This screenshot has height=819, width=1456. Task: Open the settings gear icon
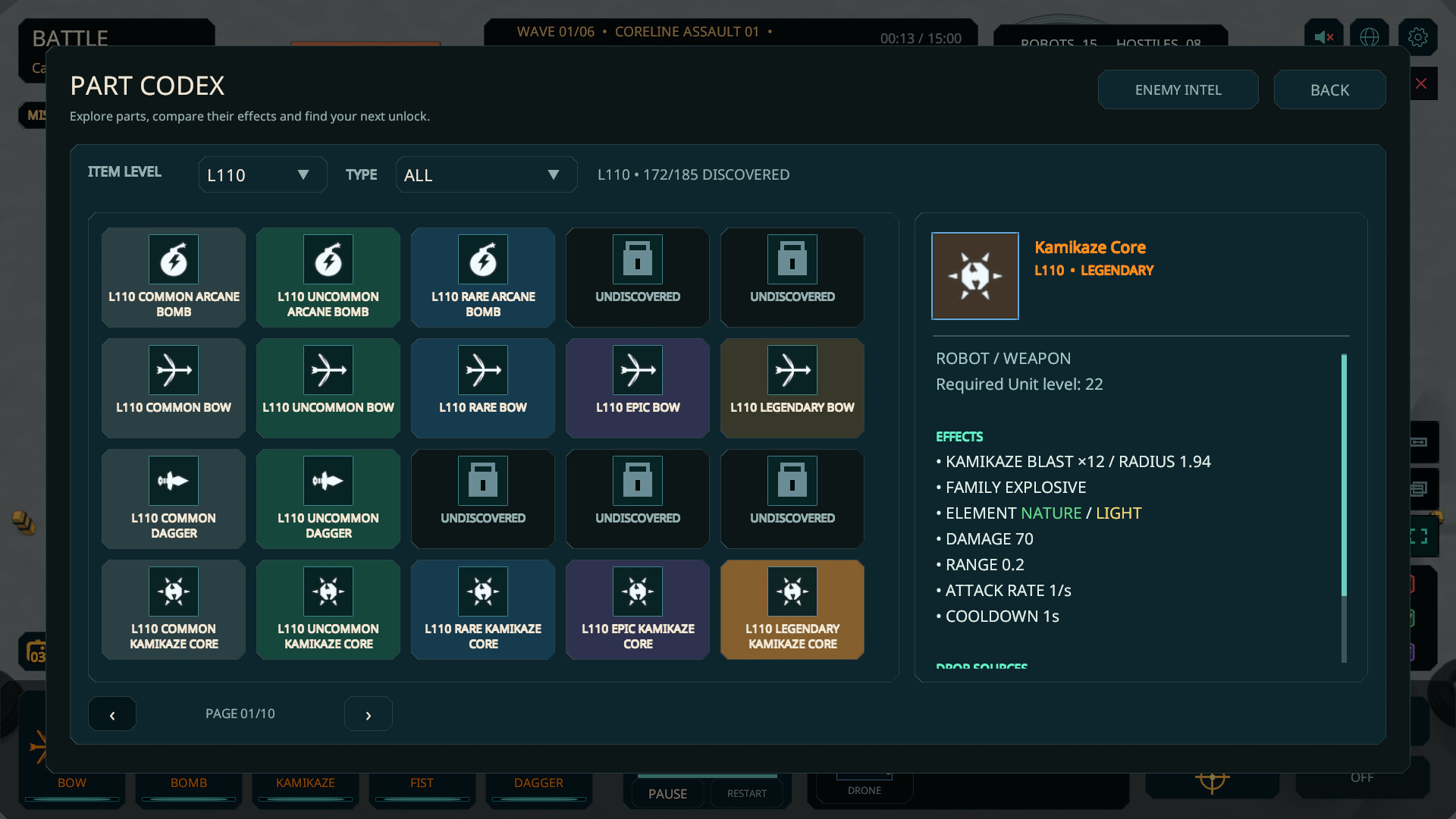pyautogui.click(x=1418, y=36)
